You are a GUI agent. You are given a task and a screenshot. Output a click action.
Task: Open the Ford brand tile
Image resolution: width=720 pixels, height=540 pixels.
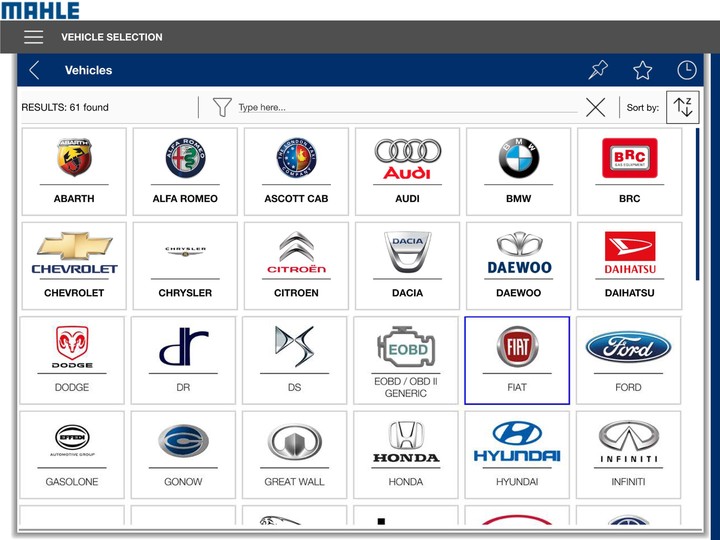628,360
